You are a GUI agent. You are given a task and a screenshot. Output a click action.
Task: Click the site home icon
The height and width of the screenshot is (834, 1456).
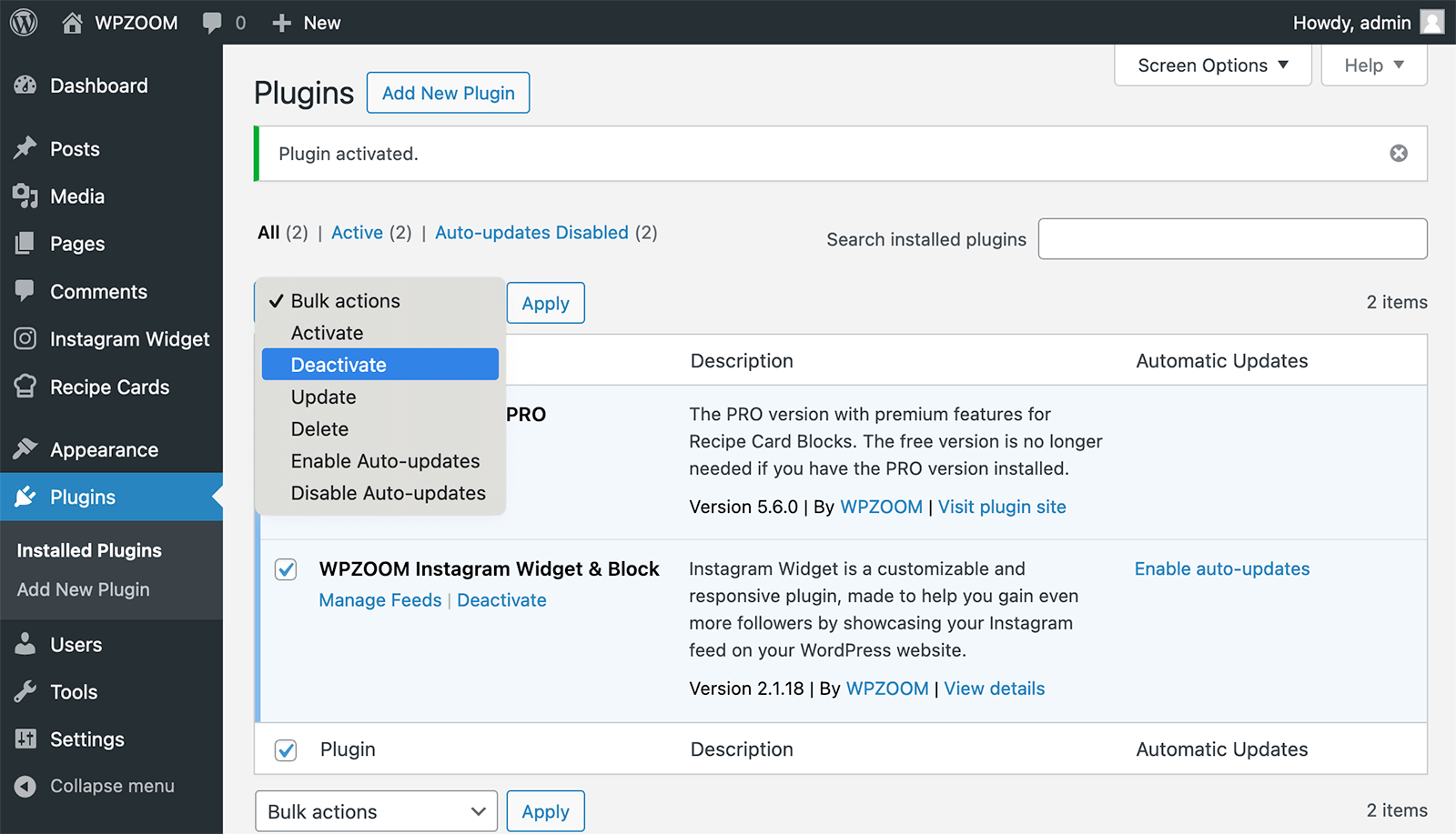point(72,23)
